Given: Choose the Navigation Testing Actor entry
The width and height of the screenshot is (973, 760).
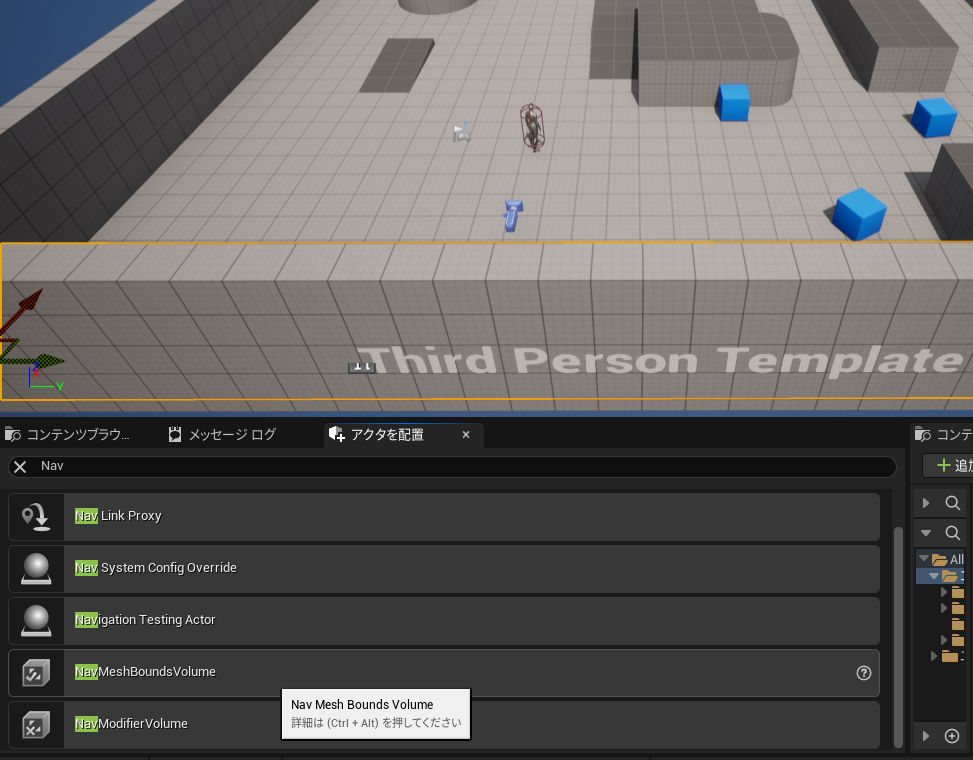Looking at the screenshot, I should pyautogui.click(x=444, y=621).
